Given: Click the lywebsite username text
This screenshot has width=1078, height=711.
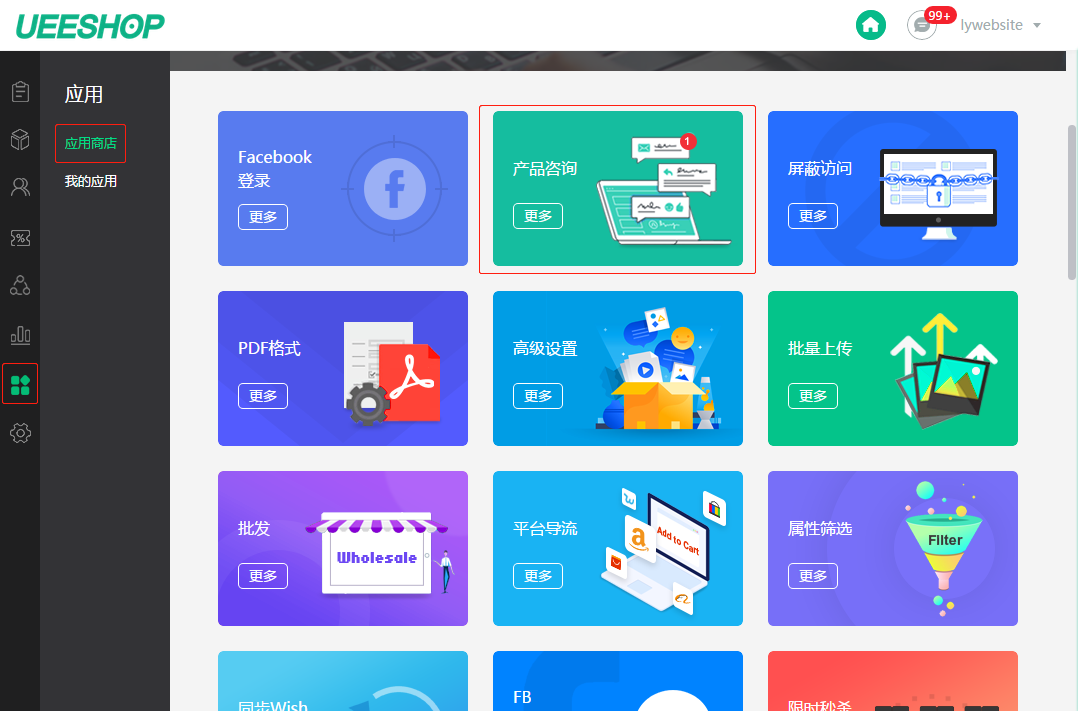Looking at the screenshot, I should (991, 25).
